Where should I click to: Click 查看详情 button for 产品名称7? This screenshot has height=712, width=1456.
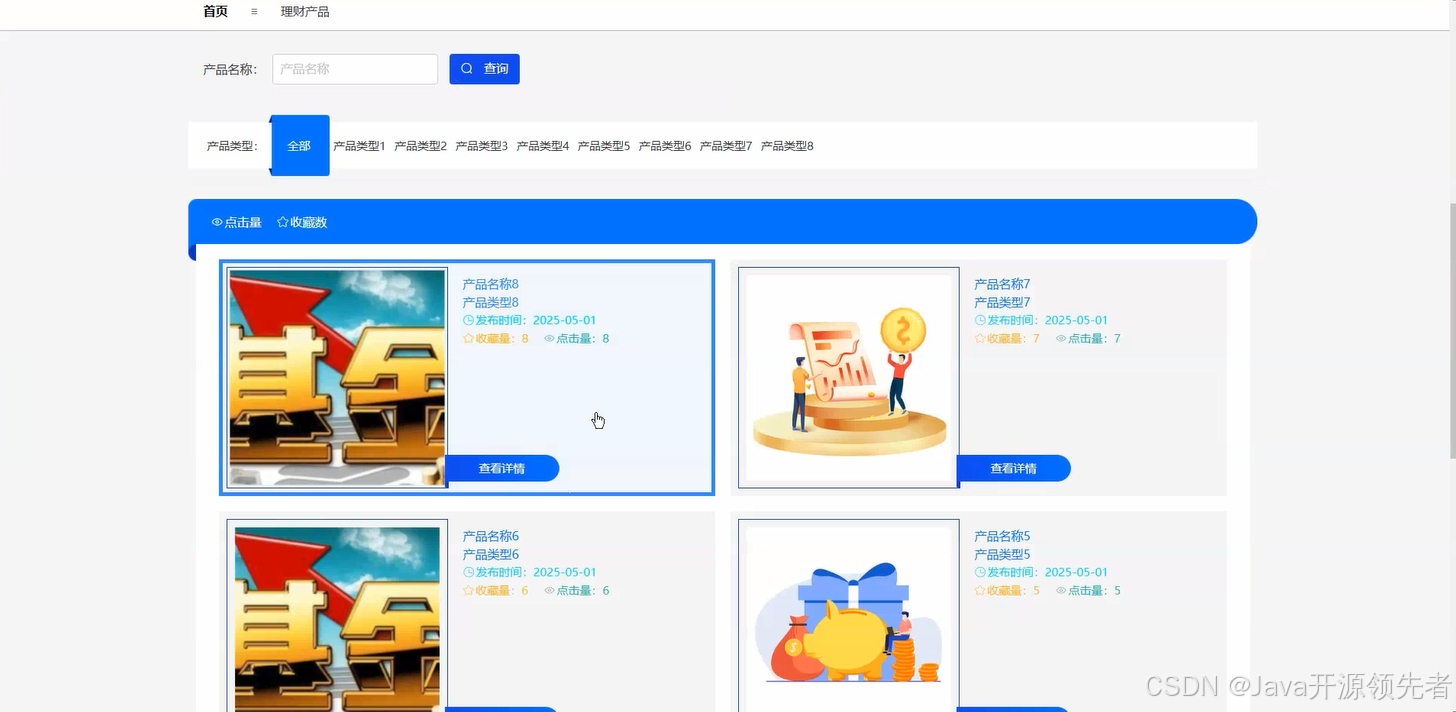[1014, 468]
